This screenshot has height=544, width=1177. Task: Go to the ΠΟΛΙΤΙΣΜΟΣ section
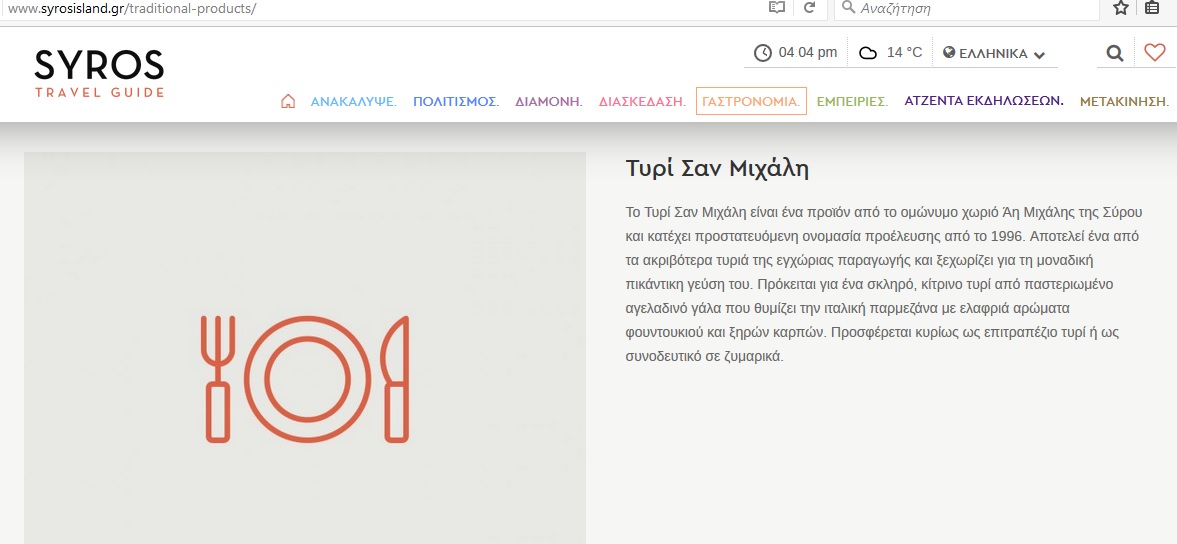pos(455,101)
